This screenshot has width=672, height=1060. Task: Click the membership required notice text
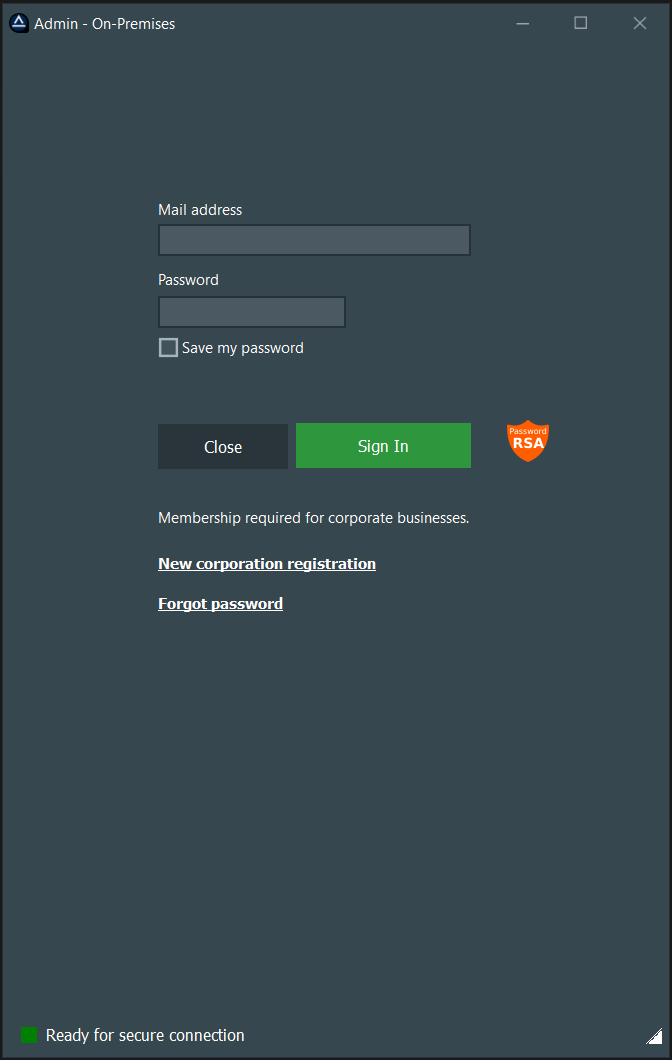tap(313, 517)
